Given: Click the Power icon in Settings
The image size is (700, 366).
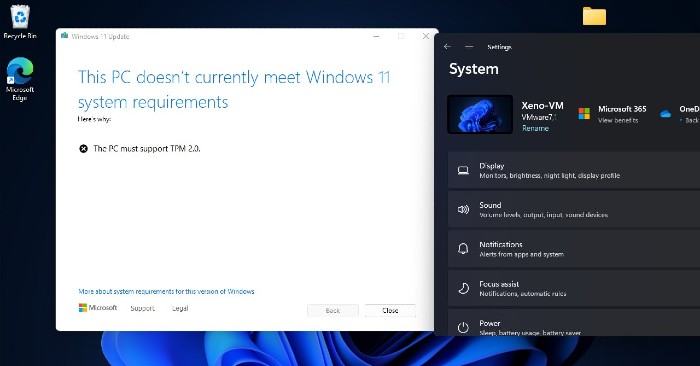Looking at the screenshot, I should coord(463,327).
